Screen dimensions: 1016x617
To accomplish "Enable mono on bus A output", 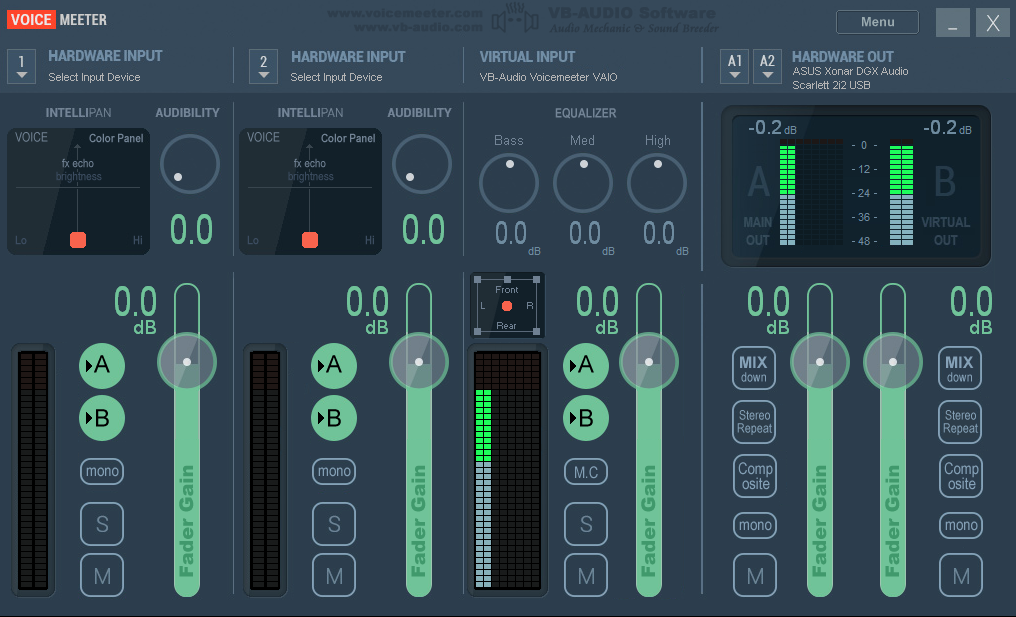I will (x=755, y=525).
